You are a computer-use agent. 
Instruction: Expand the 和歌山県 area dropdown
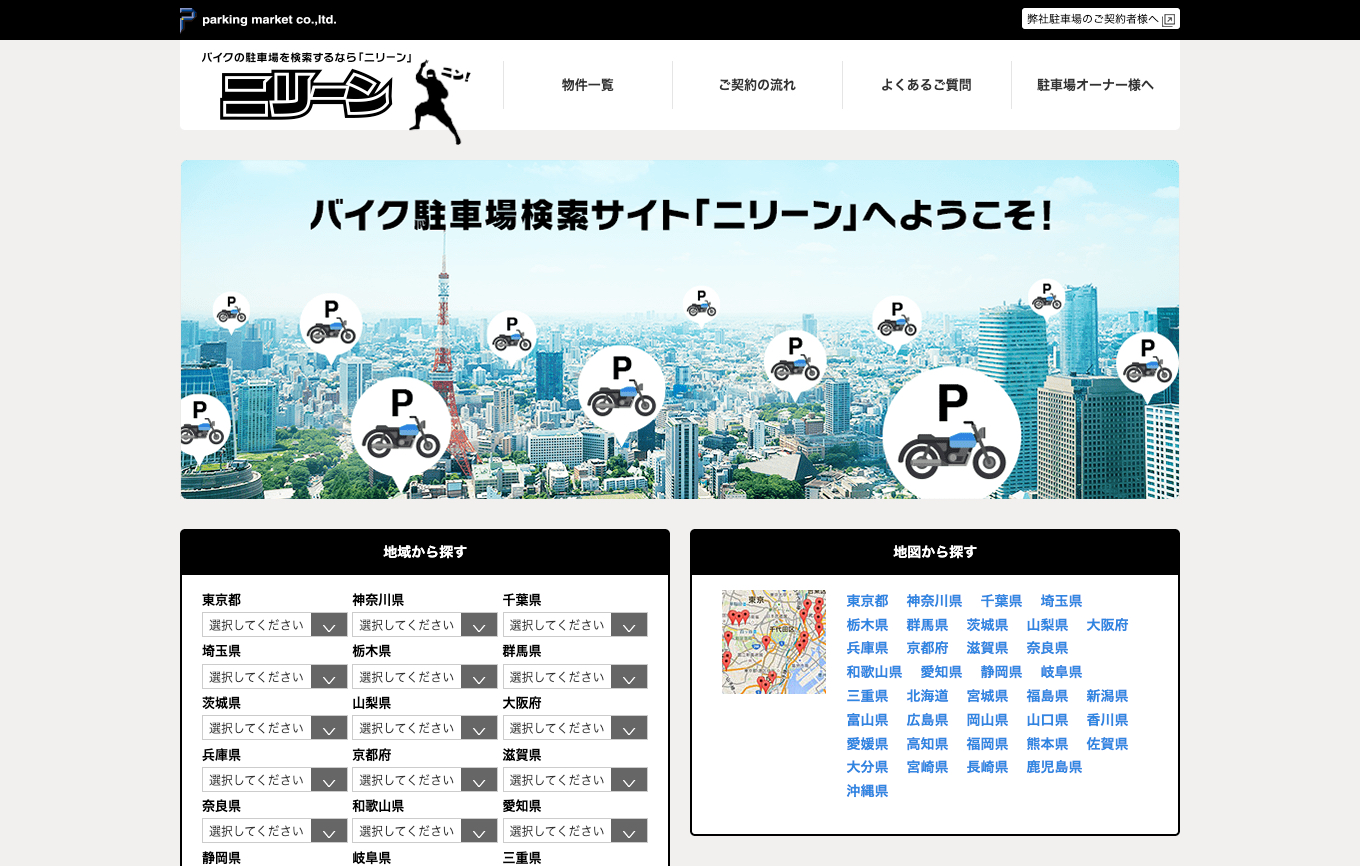425,831
